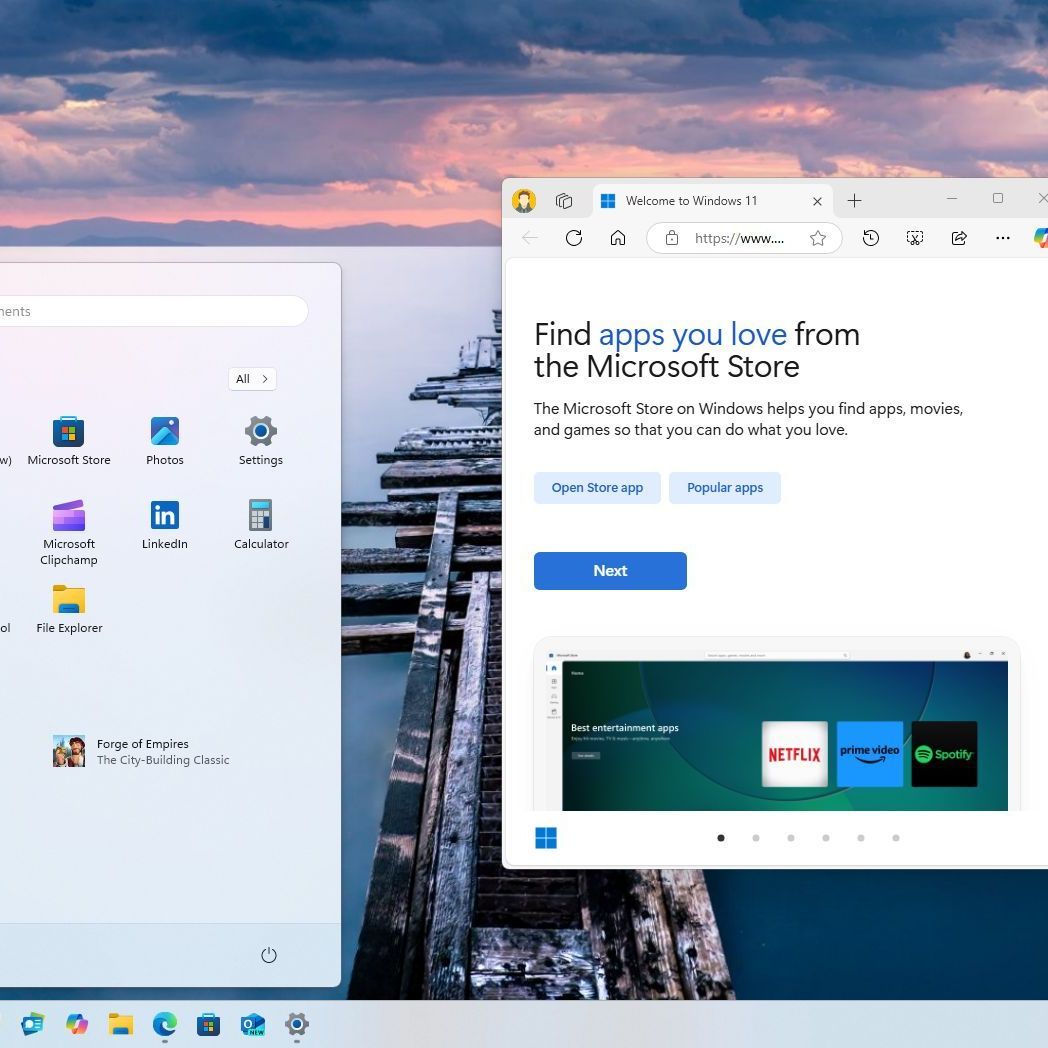Click Windows logo on welcome page
Viewport: 1048px width, 1048px height.
click(x=546, y=837)
